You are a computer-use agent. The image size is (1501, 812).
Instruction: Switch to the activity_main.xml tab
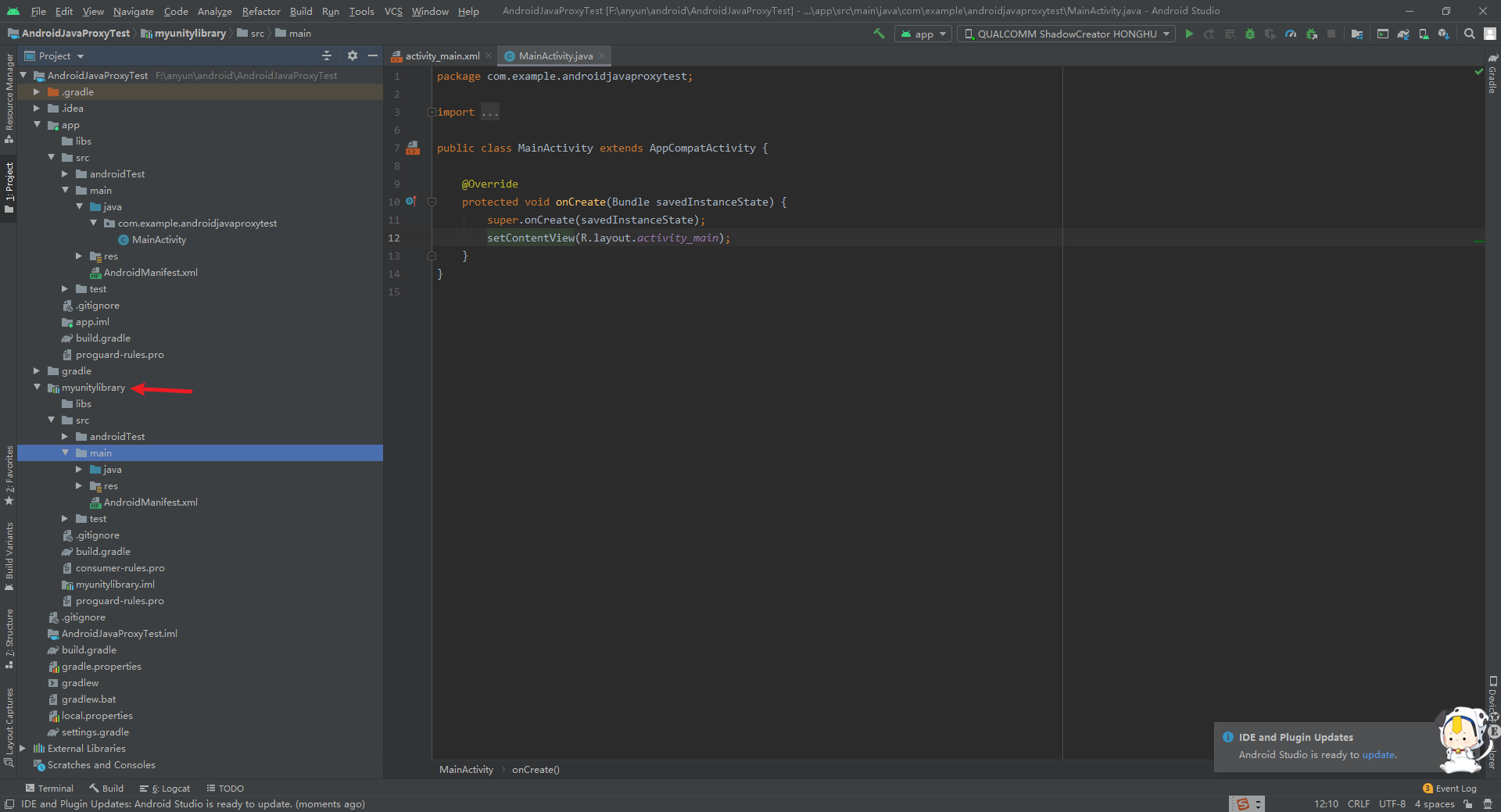(x=441, y=55)
